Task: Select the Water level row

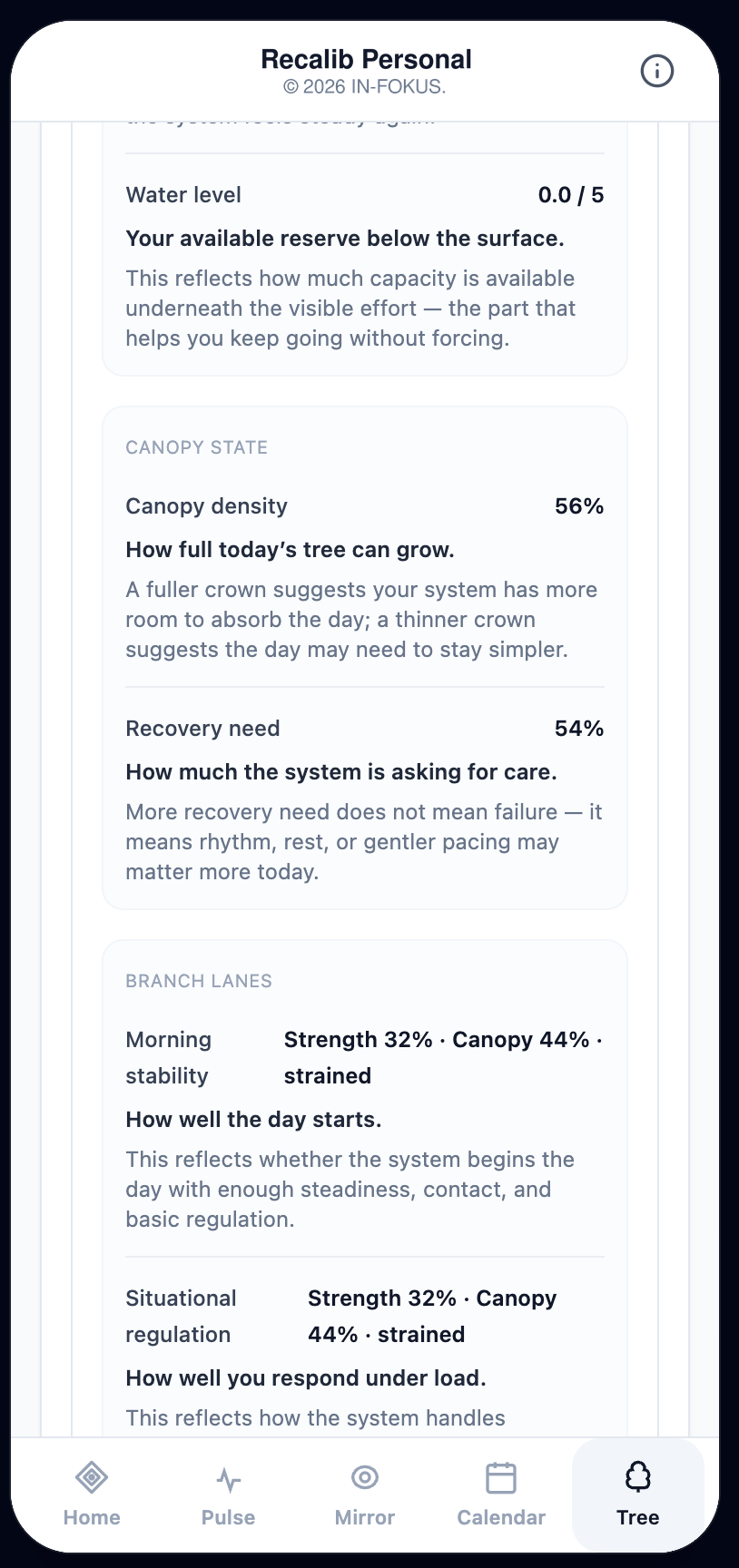Action: click(365, 265)
